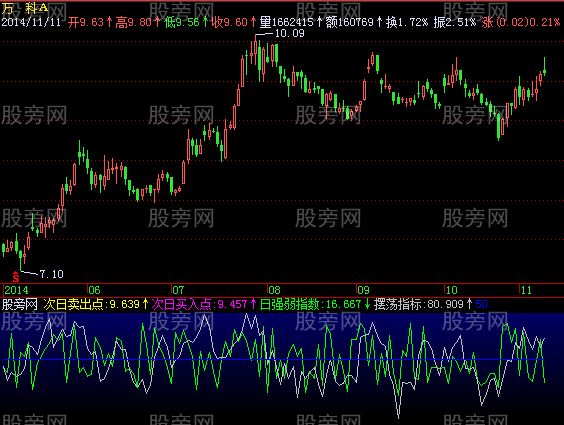Click the 2014 year axis label
The image size is (564, 425).
[16, 290]
